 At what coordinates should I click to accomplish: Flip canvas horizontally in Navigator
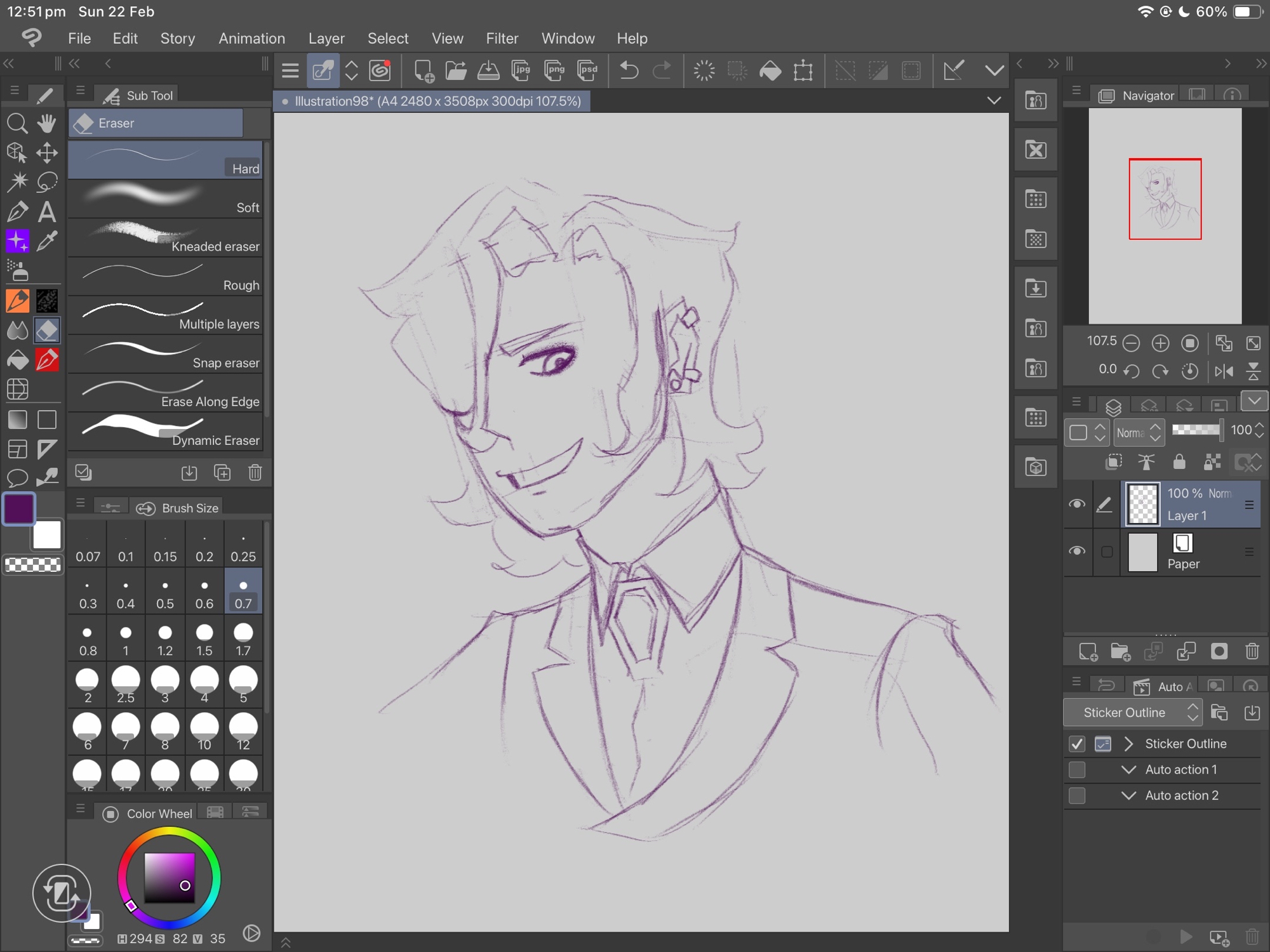pyautogui.click(x=1224, y=371)
